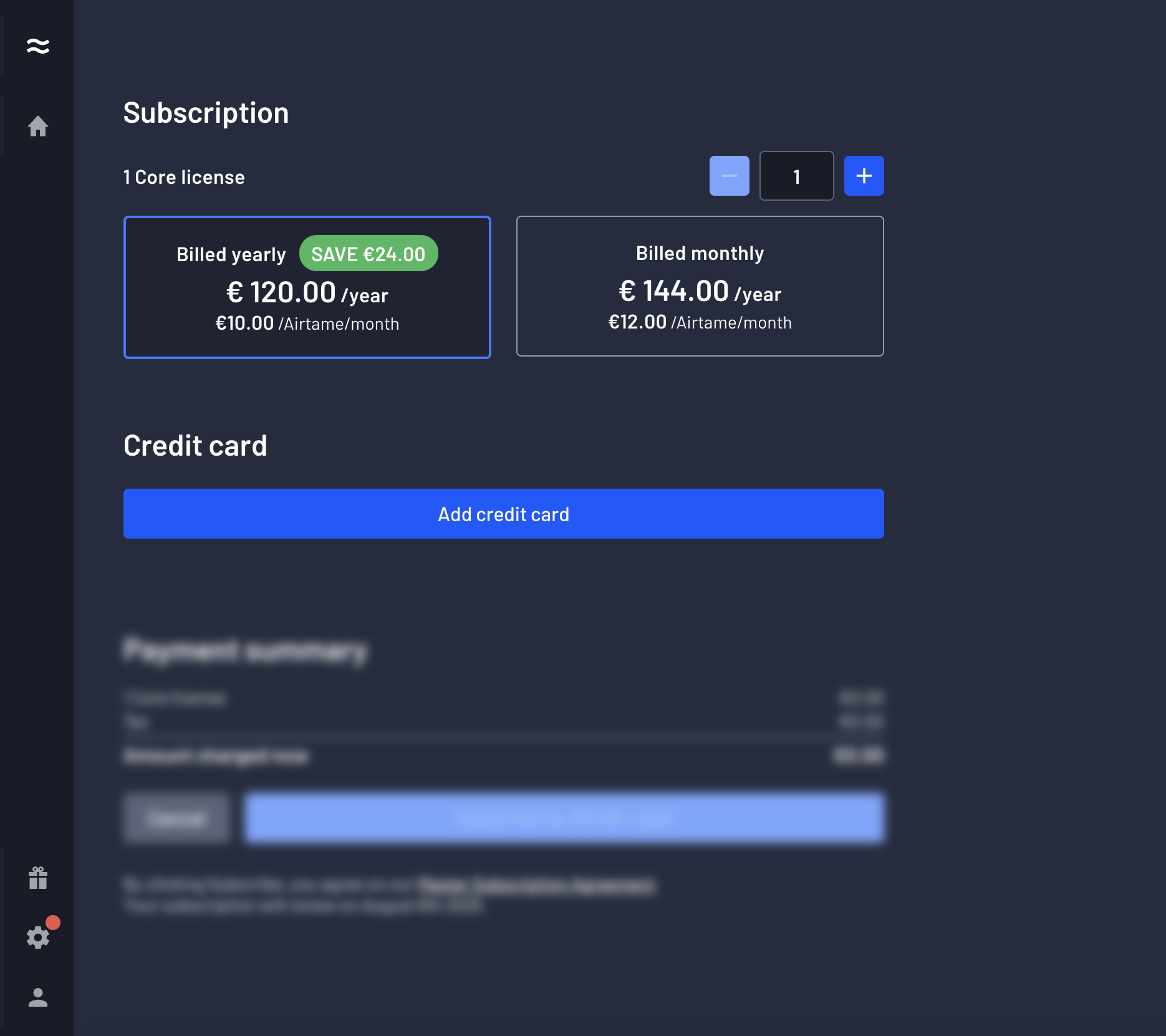This screenshot has width=1166, height=1036.
Task: Click the 1 Core license label
Action: pos(184,177)
